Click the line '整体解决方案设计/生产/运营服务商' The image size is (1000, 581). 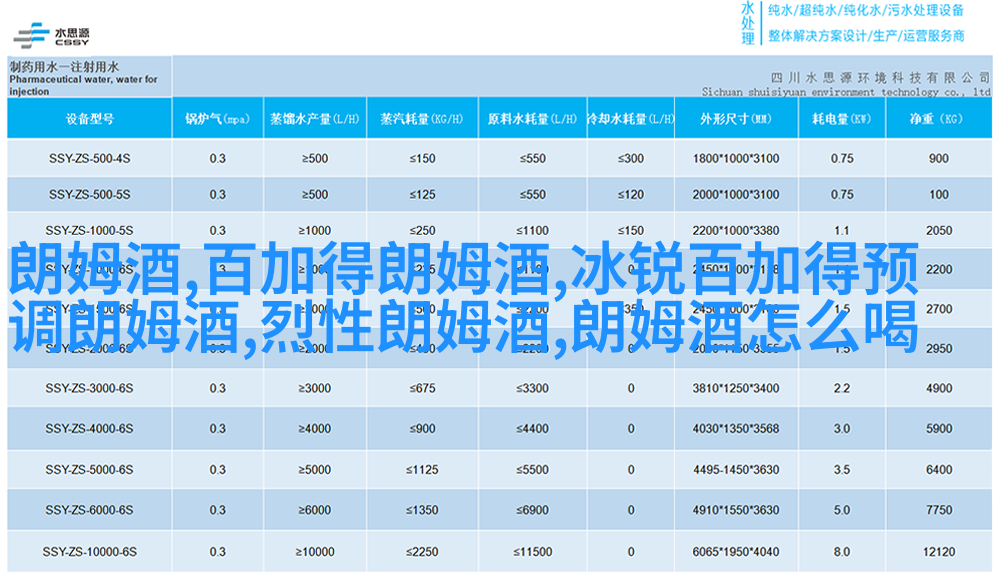pyautogui.click(x=865, y=36)
